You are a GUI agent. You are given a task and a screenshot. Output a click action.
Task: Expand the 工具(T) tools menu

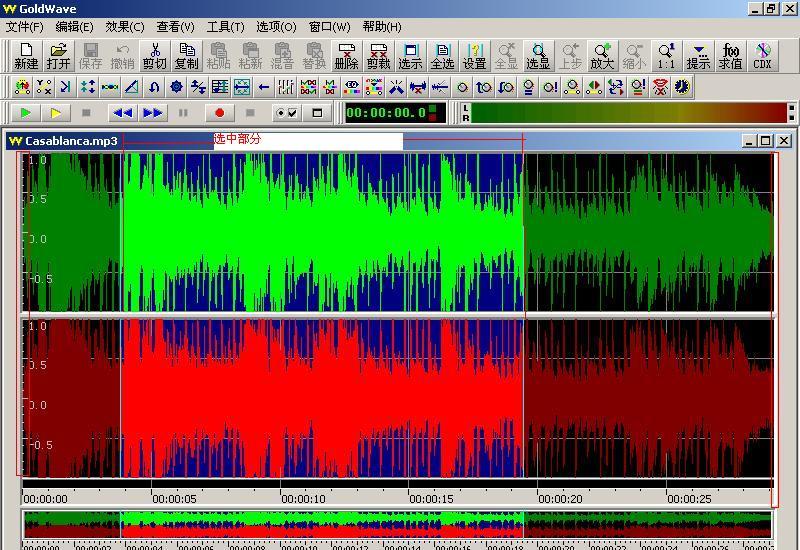point(225,27)
